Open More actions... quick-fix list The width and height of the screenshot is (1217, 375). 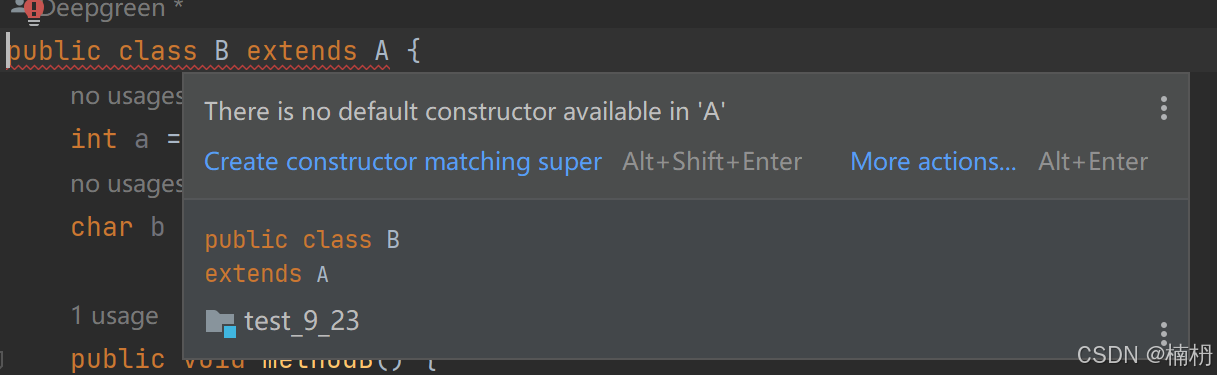[x=933, y=161]
